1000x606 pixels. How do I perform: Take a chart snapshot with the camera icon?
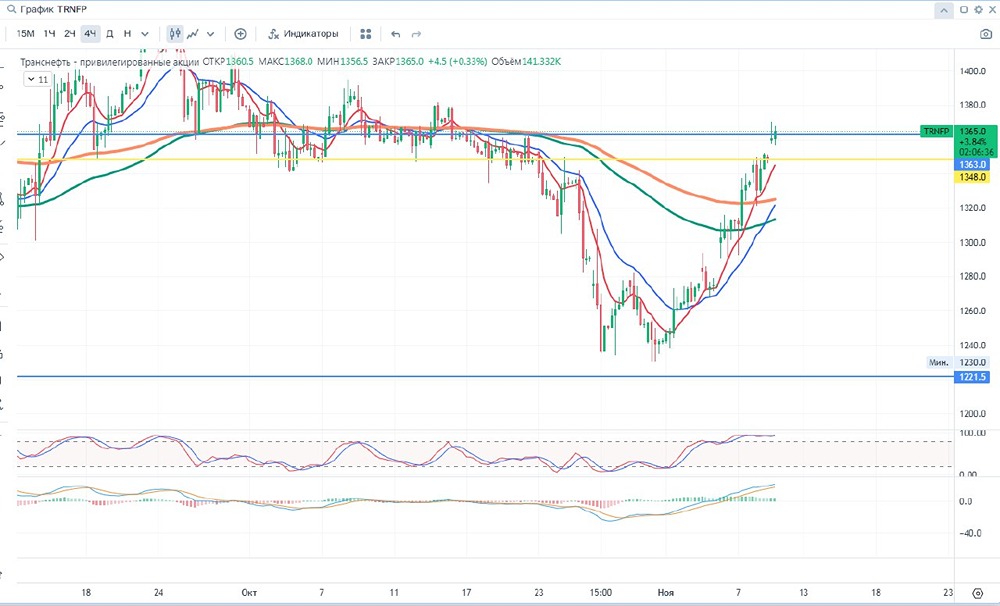coord(986,33)
